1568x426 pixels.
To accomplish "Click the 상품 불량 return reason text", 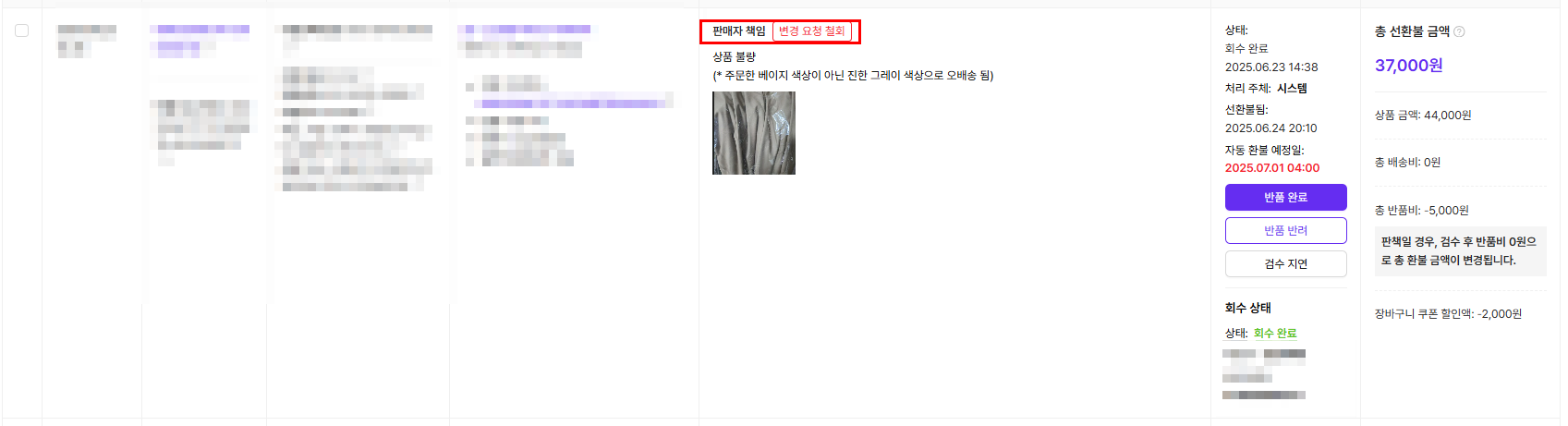I will tap(734, 57).
